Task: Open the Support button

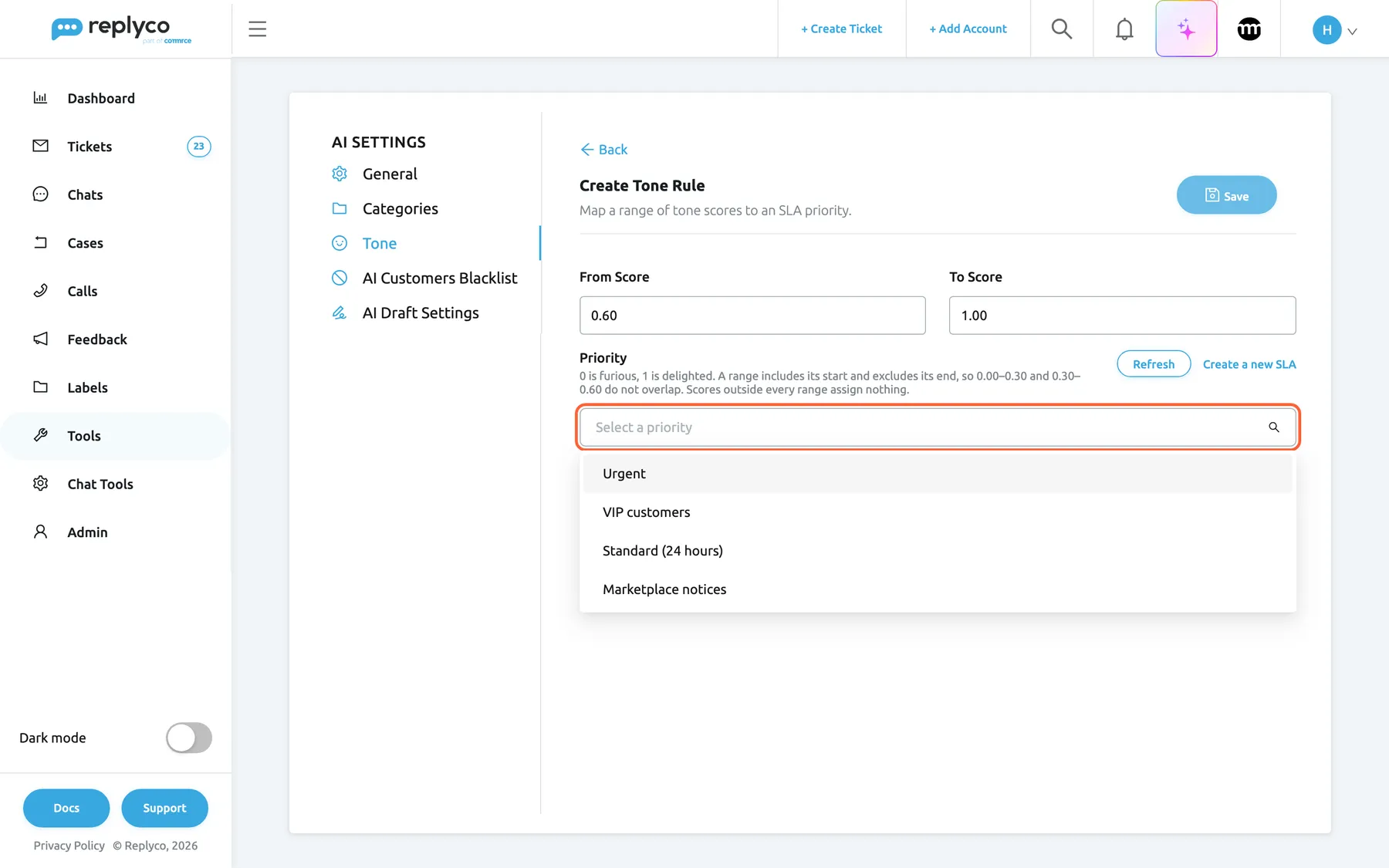Action: click(x=164, y=808)
